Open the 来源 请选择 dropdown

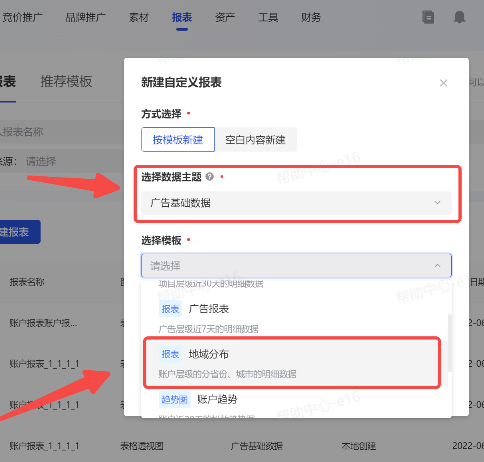[62, 162]
